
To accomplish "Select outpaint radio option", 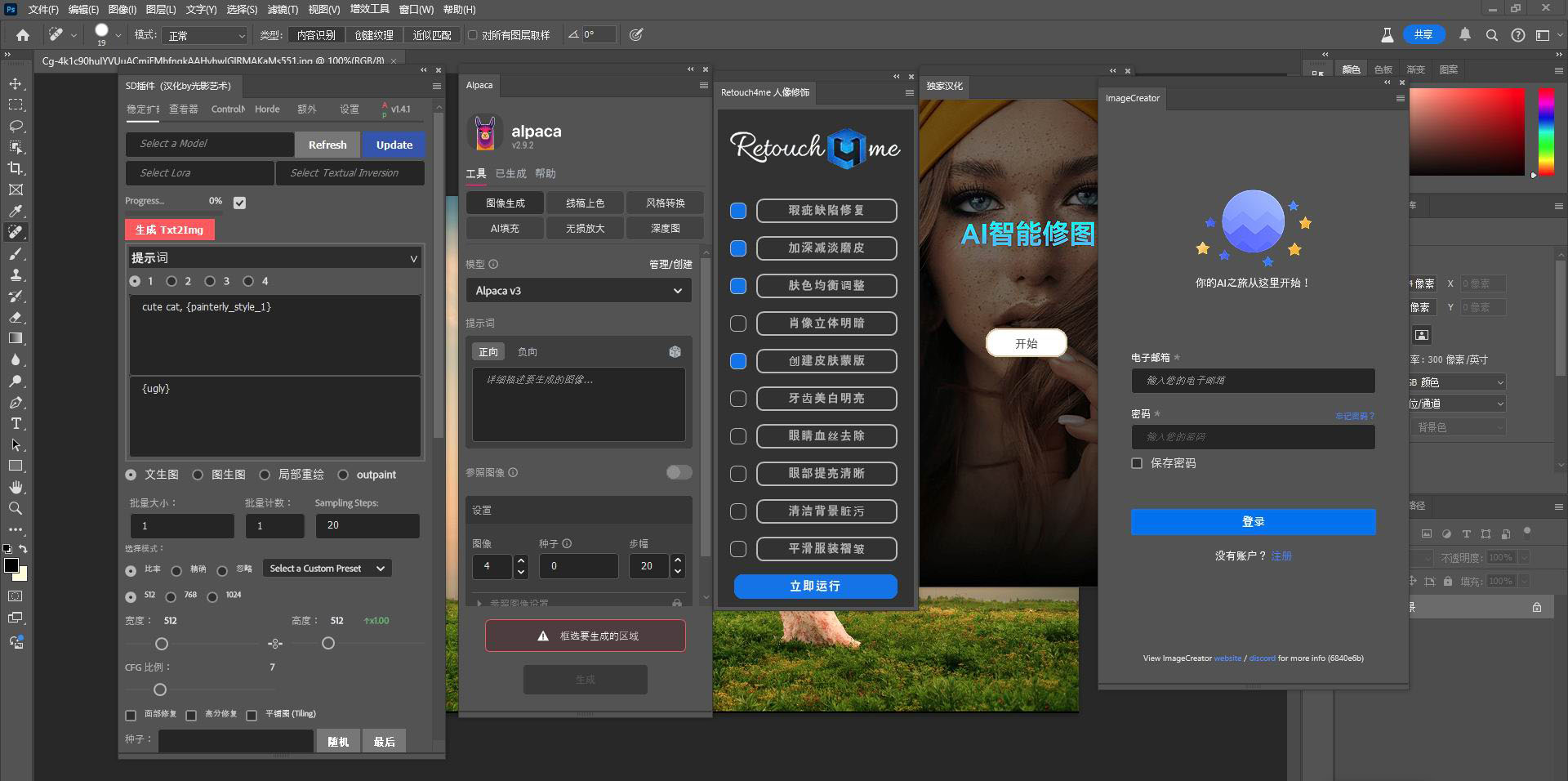I will pyautogui.click(x=343, y=475).
